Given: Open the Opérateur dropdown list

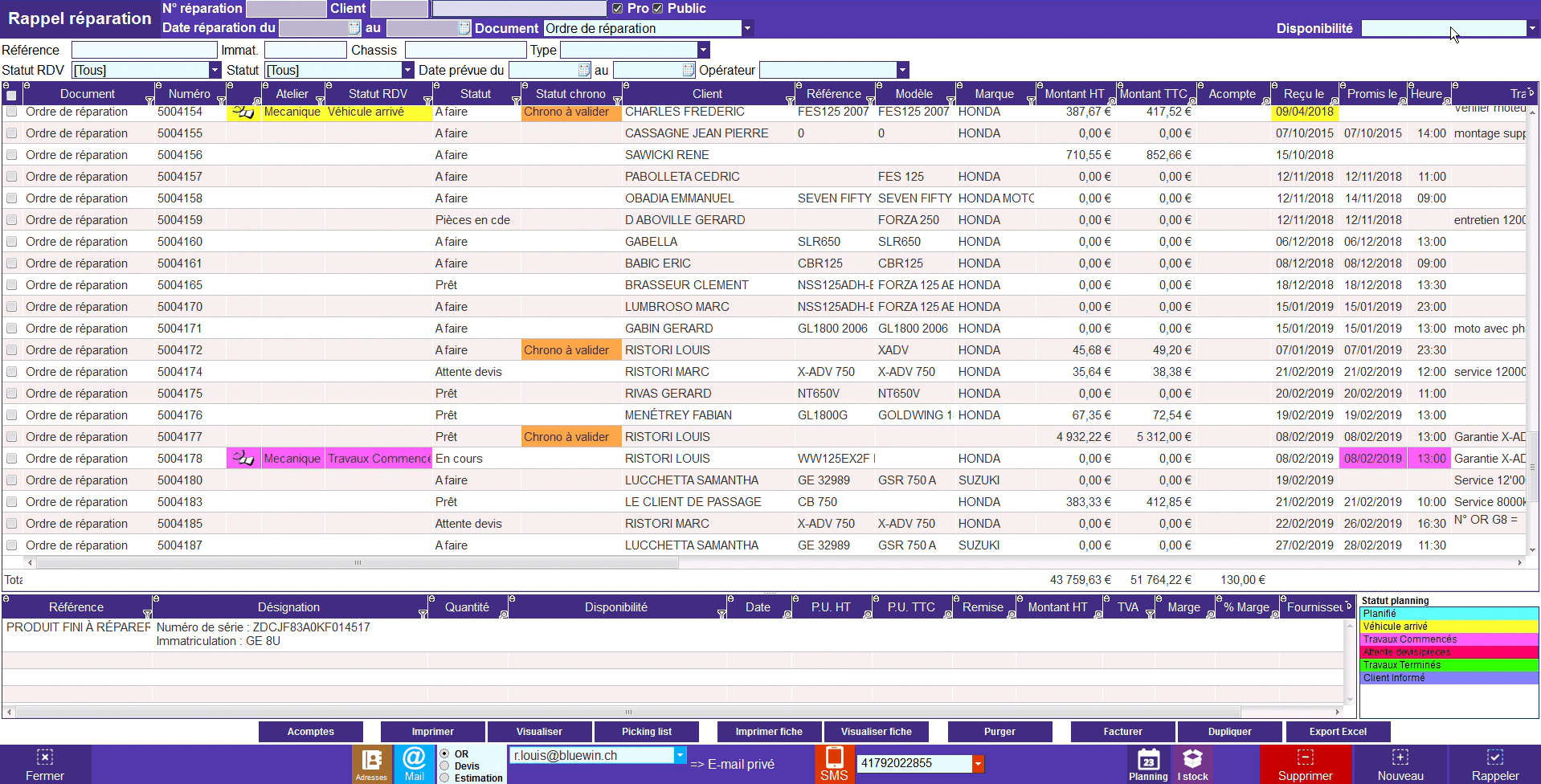Looking at the screenshot, I should [x=902, y=71].
